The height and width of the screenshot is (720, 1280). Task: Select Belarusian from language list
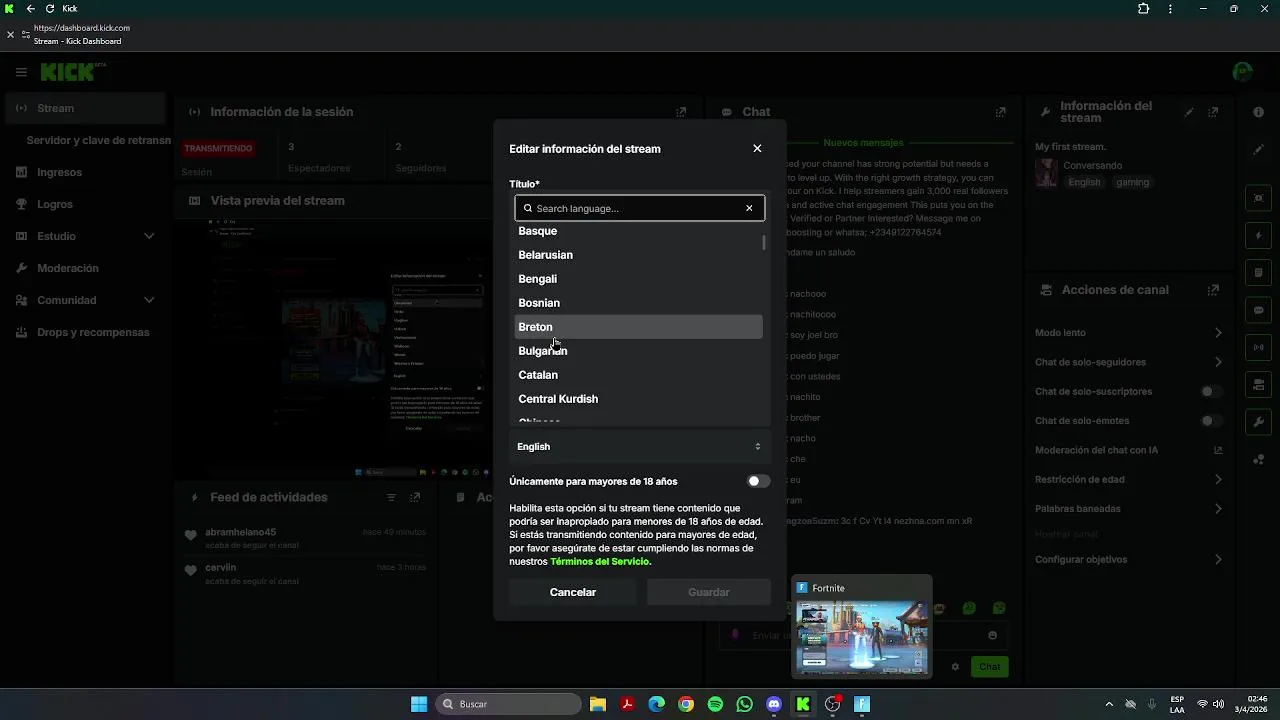[x=638, y=255]
